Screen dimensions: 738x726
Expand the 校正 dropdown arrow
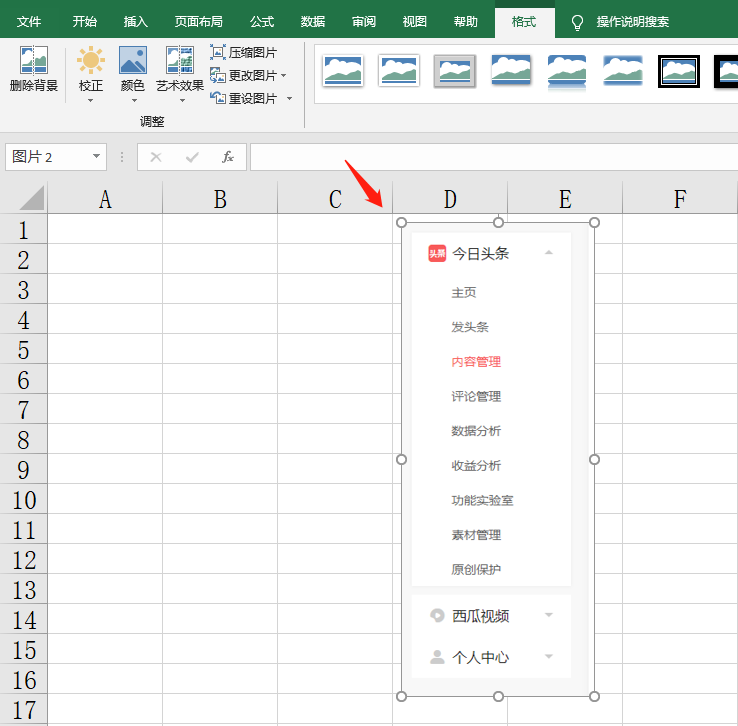point(90,101)
